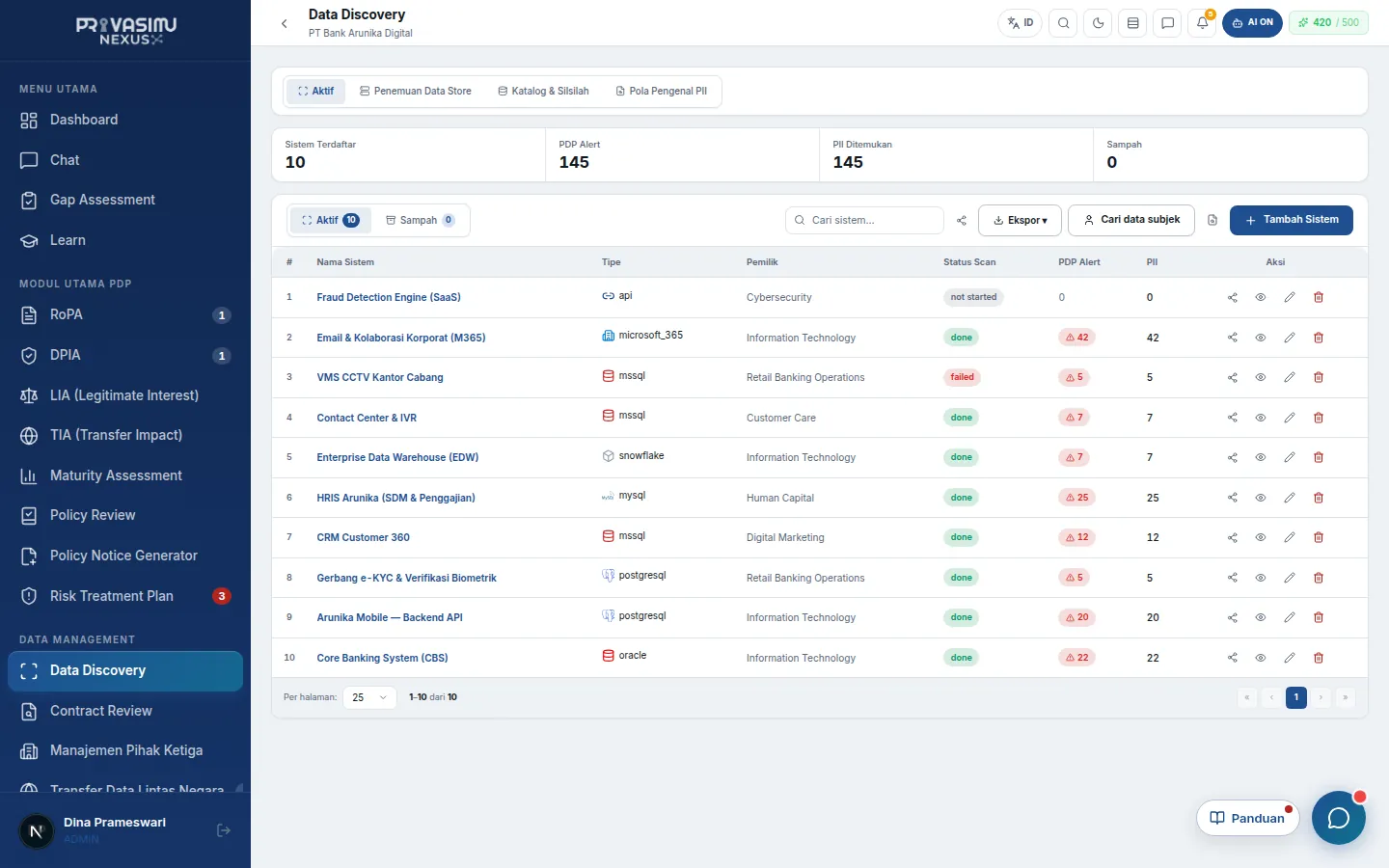Open the floating chat bubble

coord(1339,818)
